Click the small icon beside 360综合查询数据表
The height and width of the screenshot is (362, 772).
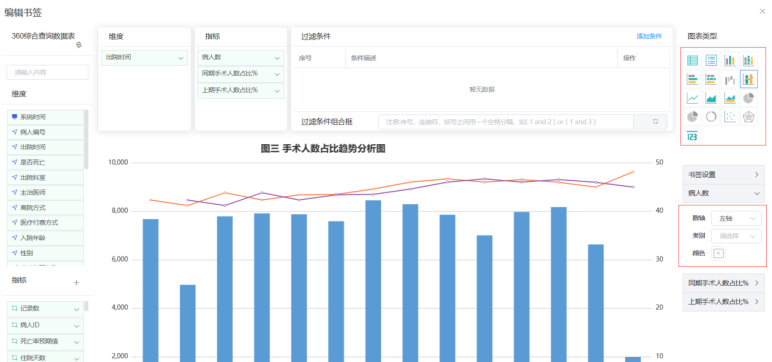coord(78,45)
